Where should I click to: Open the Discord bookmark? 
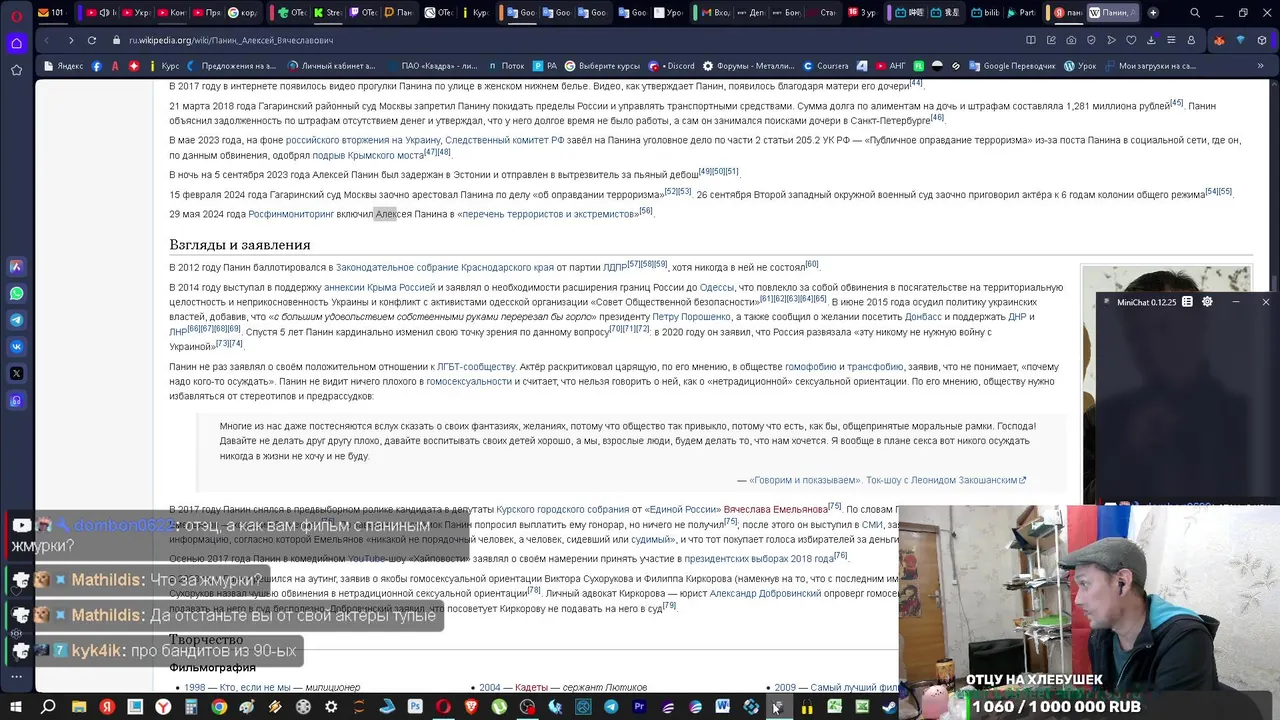point(672,66)
